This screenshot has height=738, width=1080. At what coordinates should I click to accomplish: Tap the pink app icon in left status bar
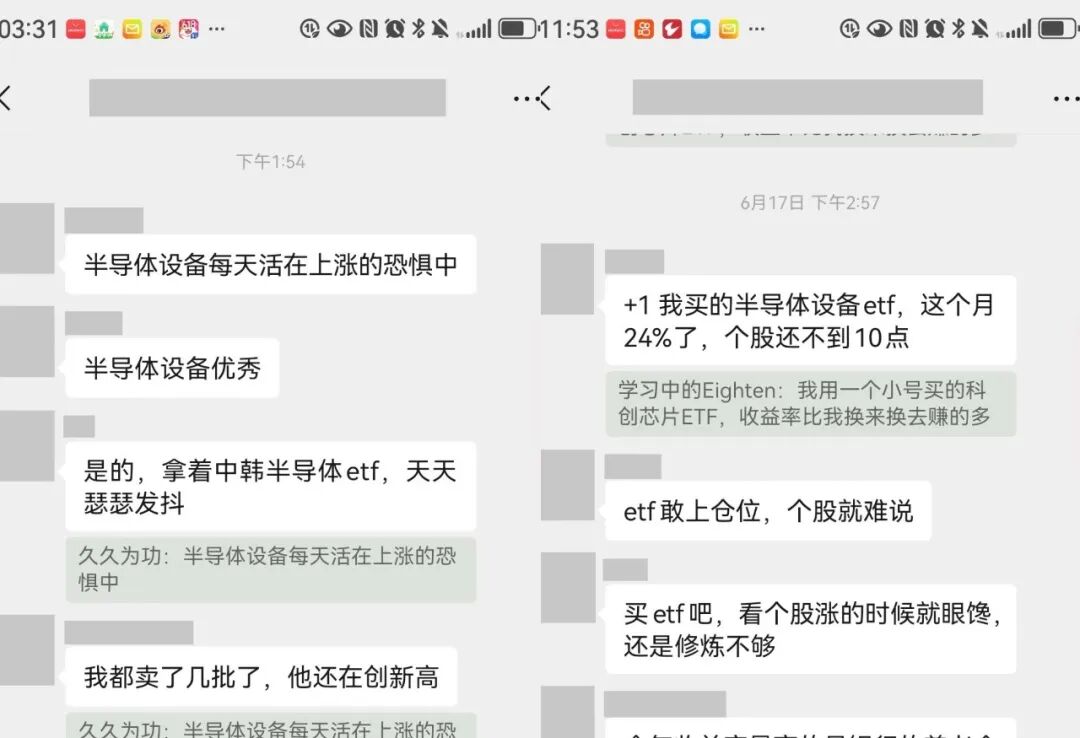tap(189, 29)
